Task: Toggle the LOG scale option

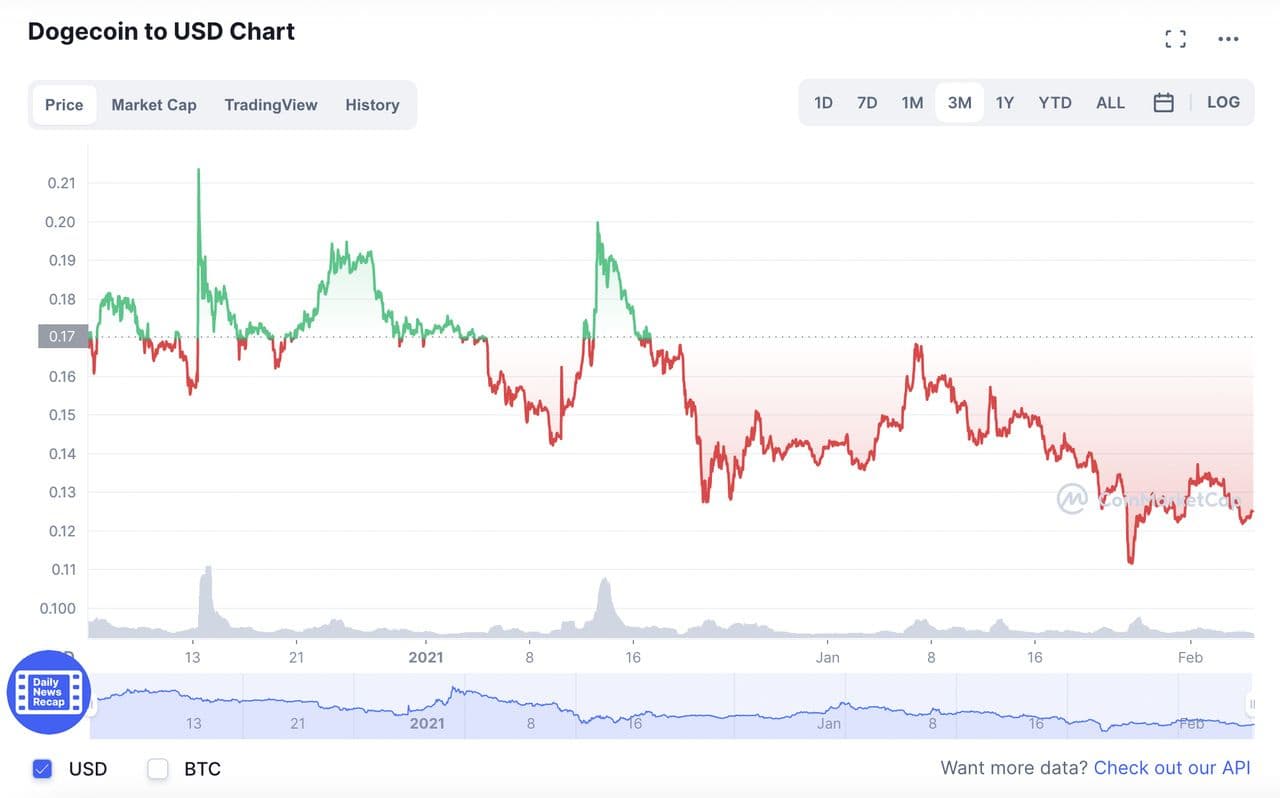Action: tap(1223, 102)
